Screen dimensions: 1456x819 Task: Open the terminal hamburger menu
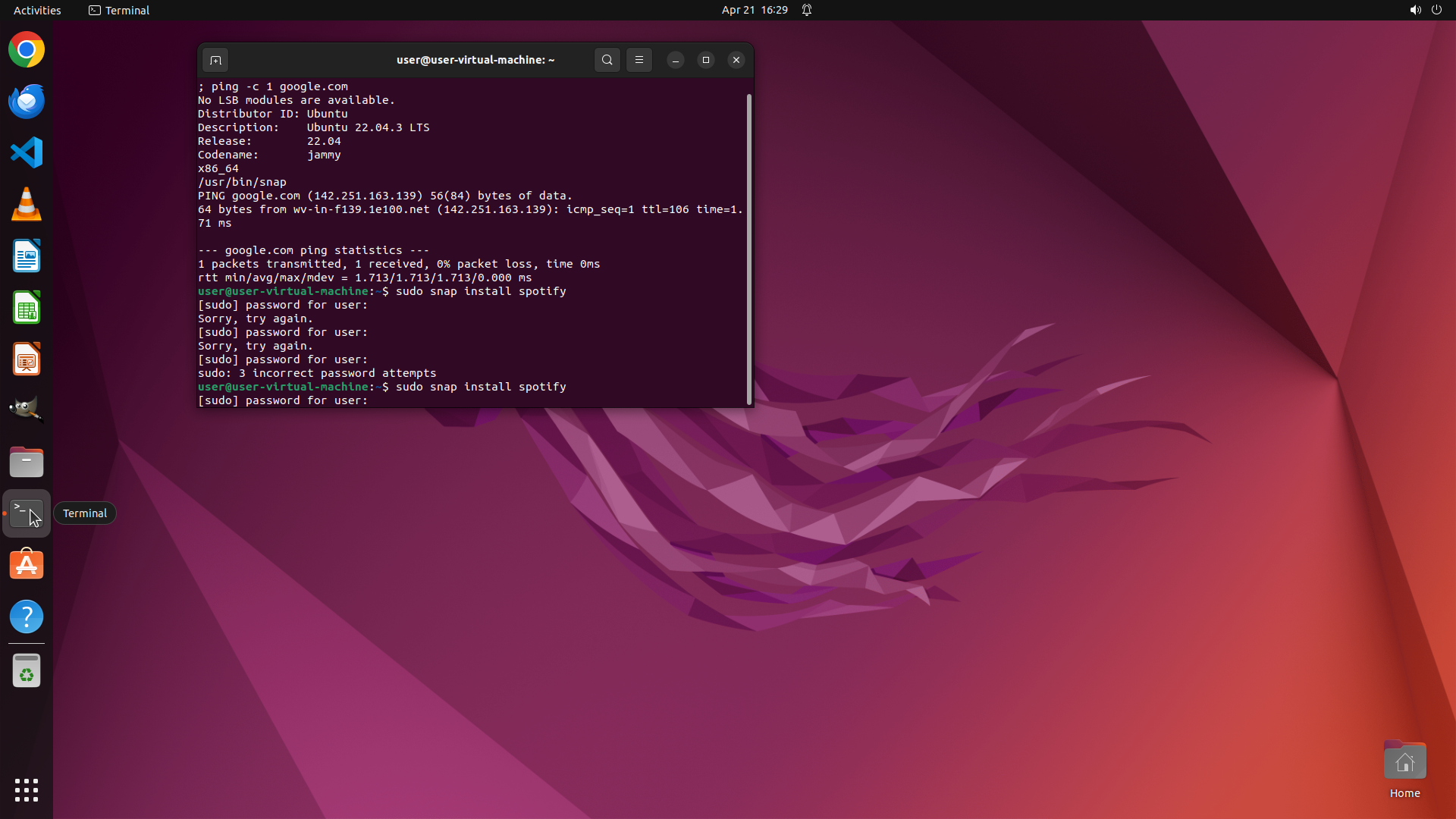639,60
